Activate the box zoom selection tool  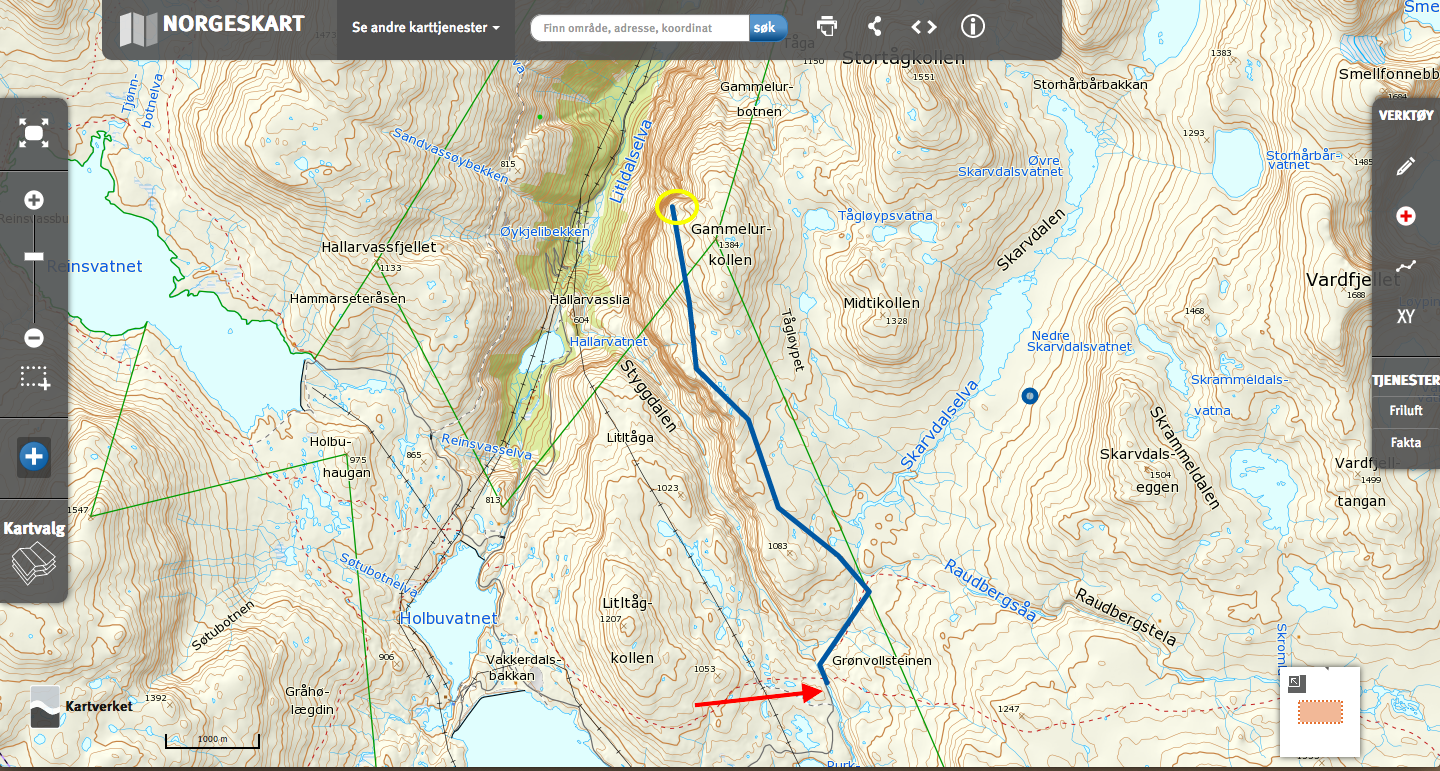(35, 378)
